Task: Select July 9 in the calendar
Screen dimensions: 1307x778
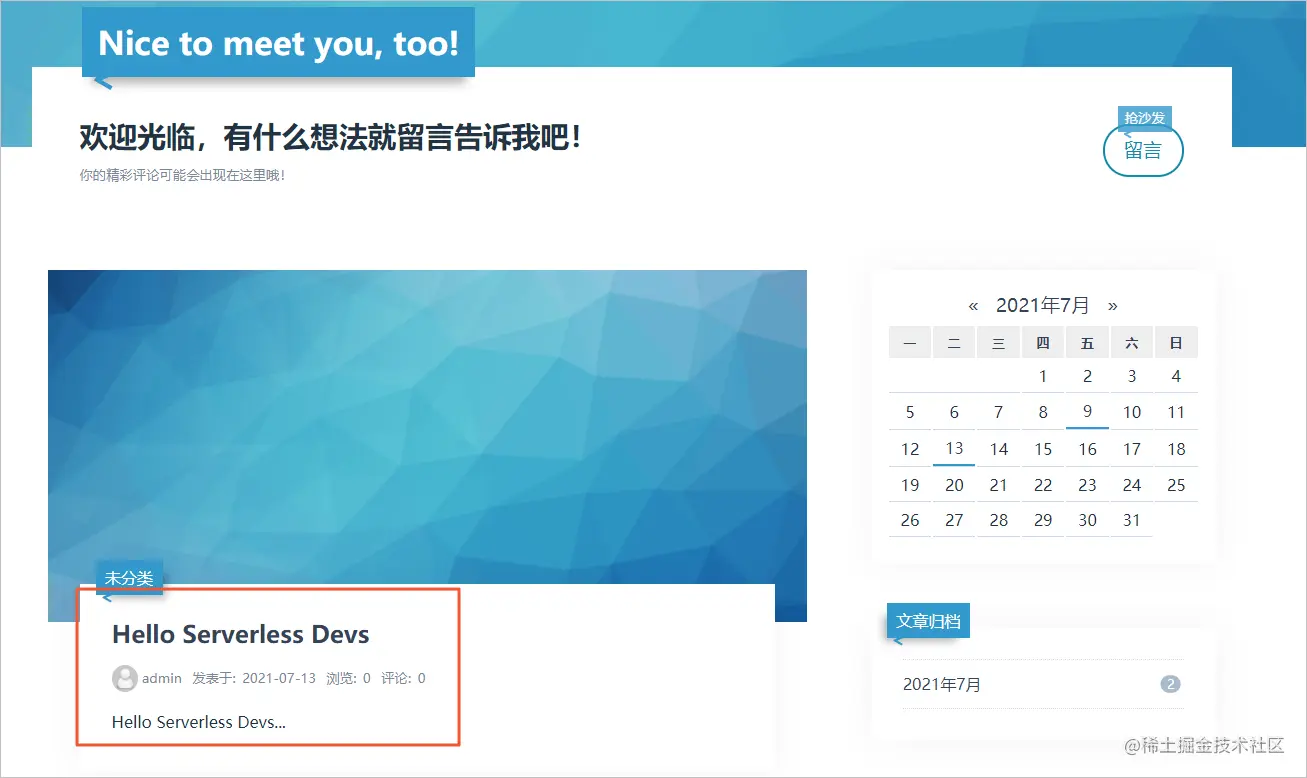Action: click(1087, 411)
